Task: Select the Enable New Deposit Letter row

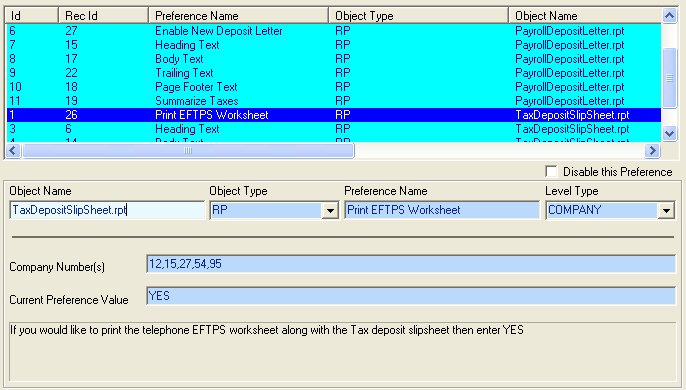Action: [x=334, y=31]
